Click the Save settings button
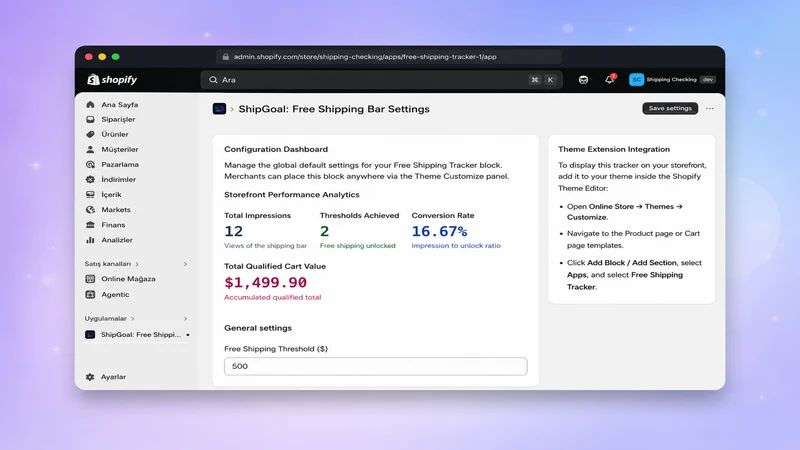 [x=670, y=108]
